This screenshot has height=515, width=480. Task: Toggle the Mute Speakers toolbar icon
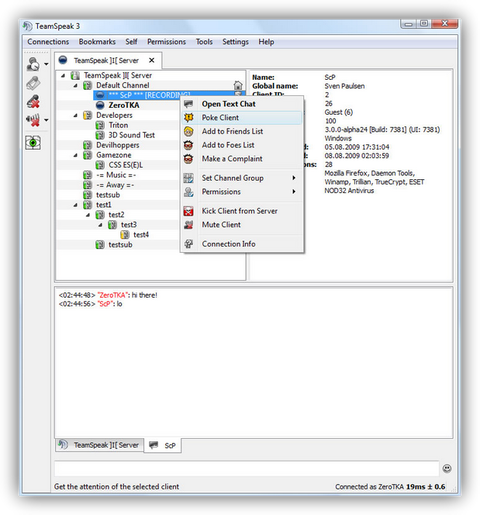point(33,120)
